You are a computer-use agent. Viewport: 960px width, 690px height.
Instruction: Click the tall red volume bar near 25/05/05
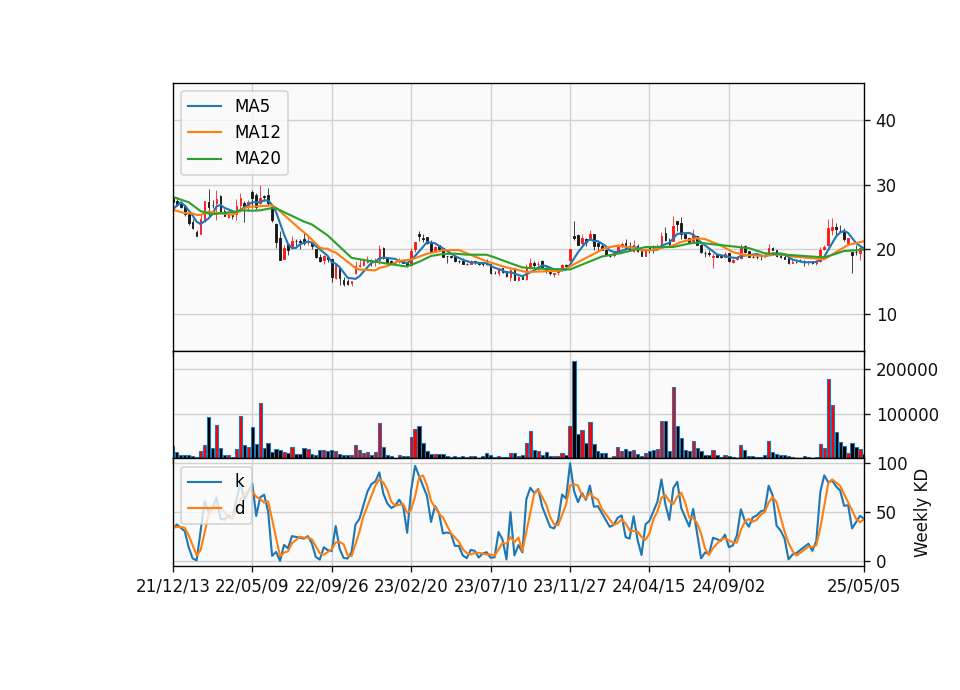tap(829, 418)
